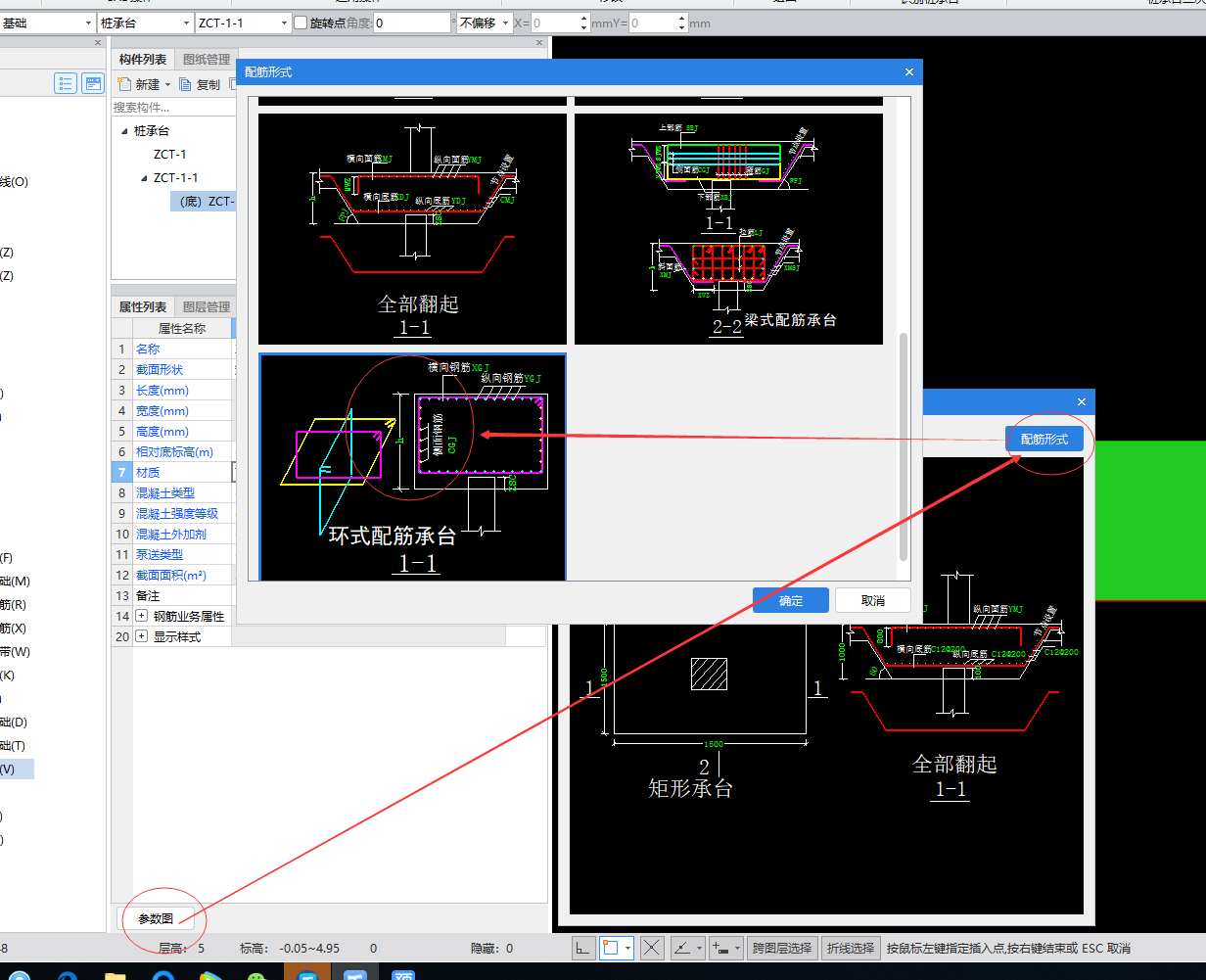Click the 参数图 button
Viewport: 1206px width, 980px height.
point(156,918)
